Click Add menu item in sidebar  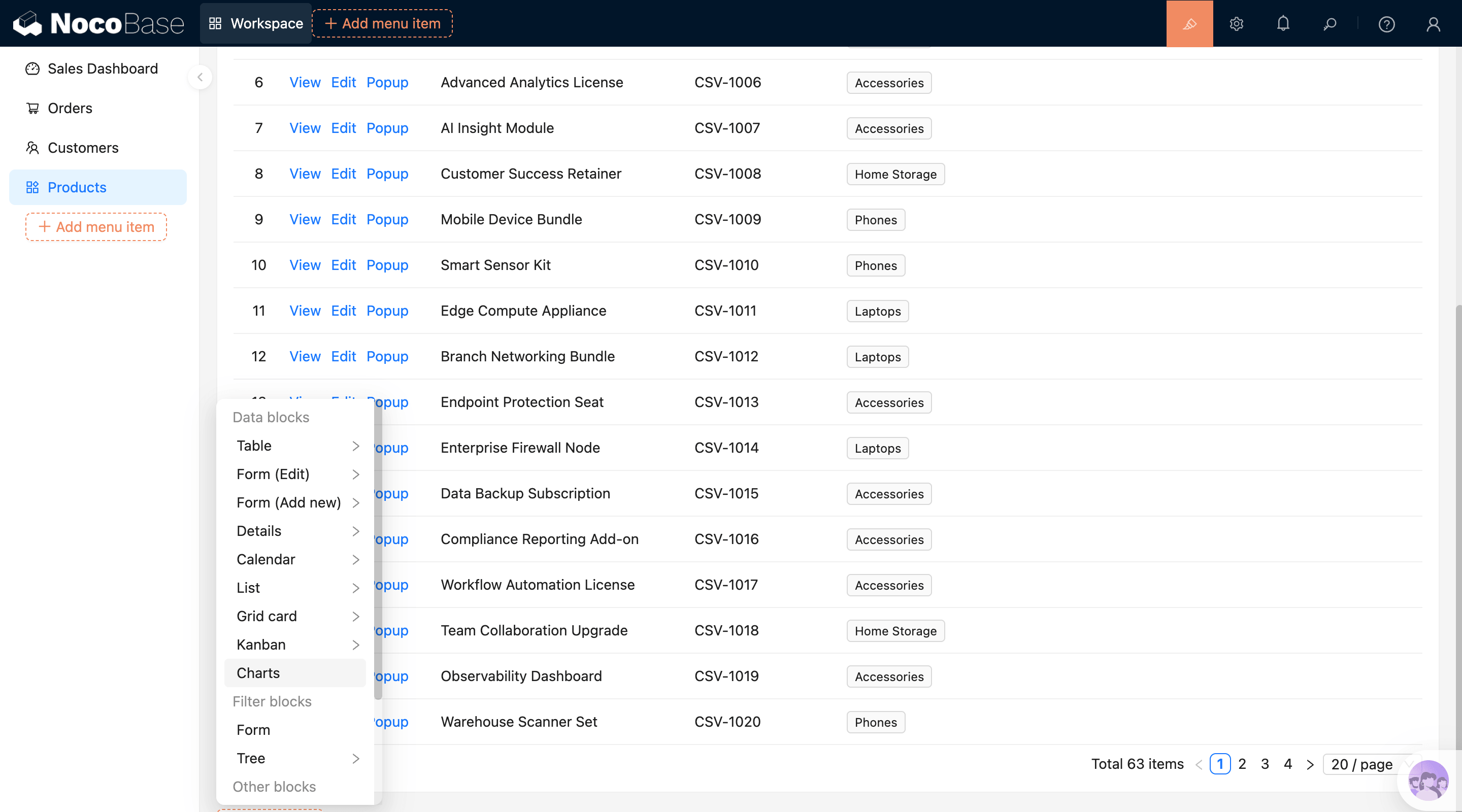96,227
